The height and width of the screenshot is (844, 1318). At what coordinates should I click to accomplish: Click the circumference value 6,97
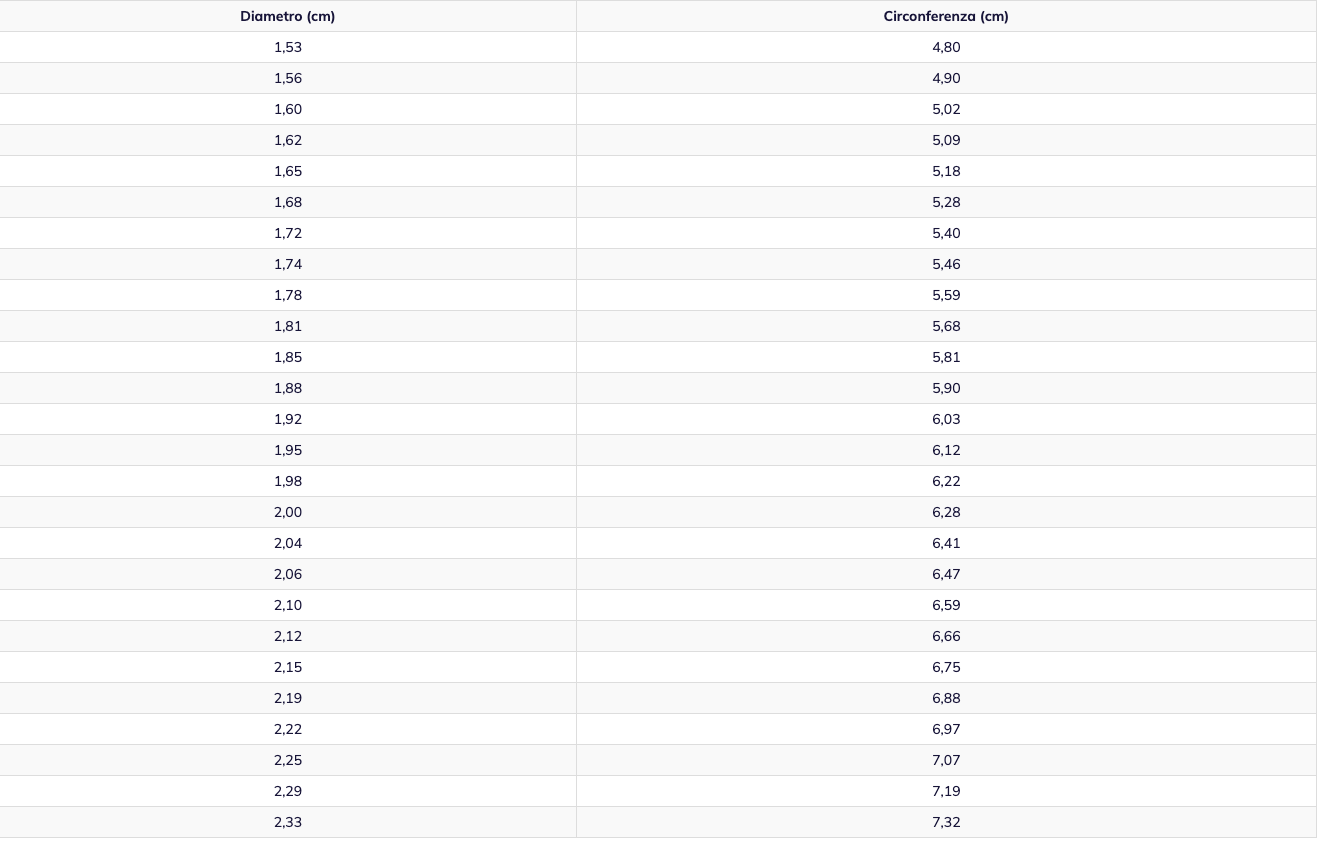(946, 729)
